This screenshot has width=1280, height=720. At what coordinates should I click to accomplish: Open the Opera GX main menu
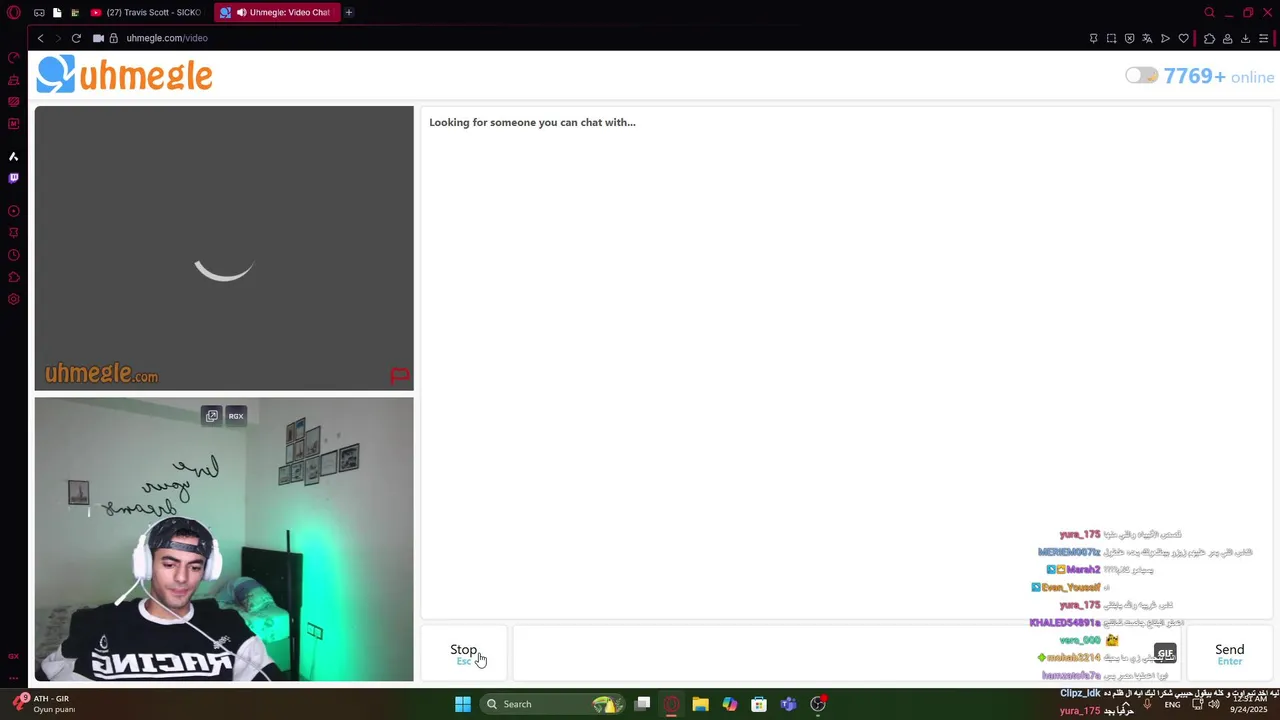(14, 12)
